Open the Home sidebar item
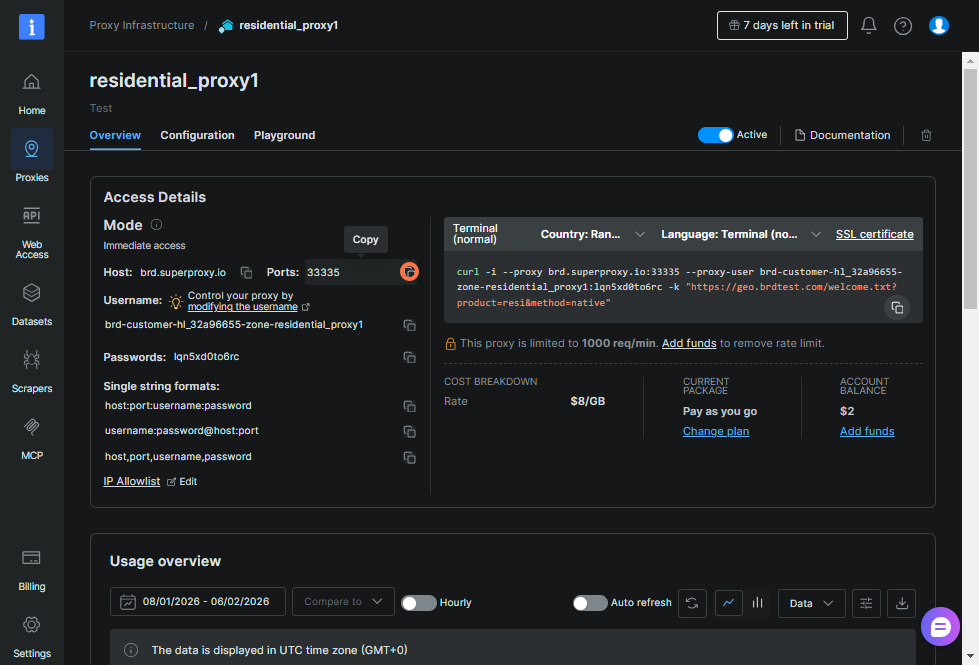 [x=31, y=94]
